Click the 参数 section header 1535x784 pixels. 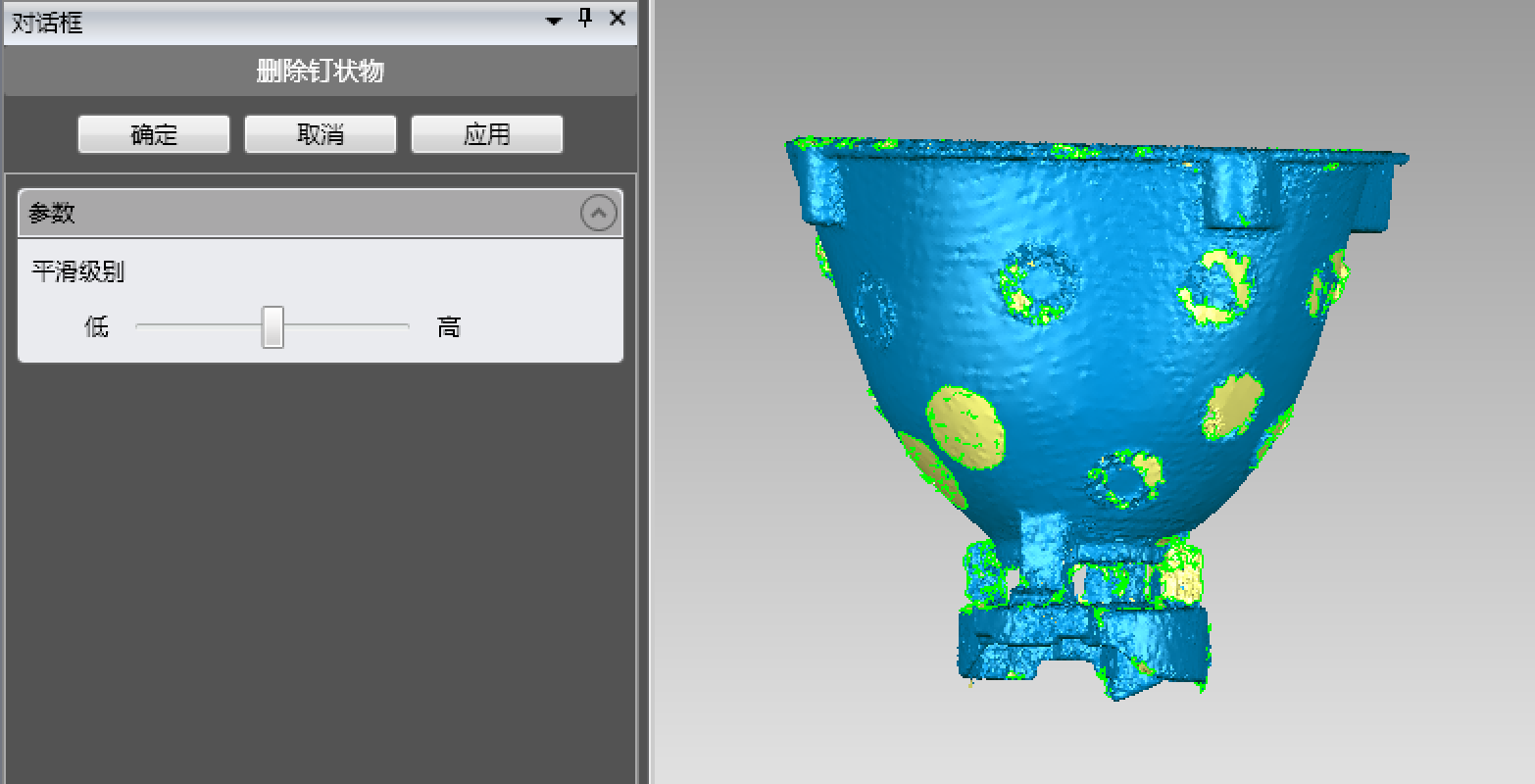click(321, 213)
